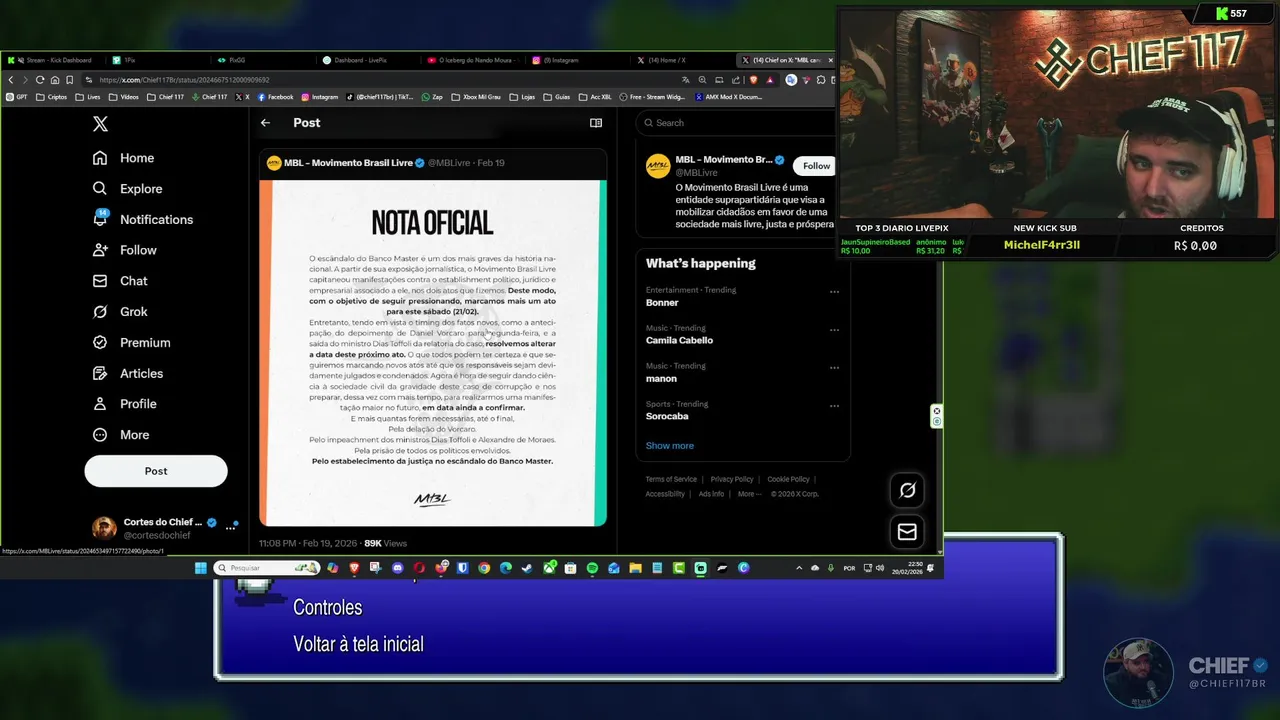Open options for the Camila Cabello trend
Viewport: 1280px width, 720px height.
point(834,330)
